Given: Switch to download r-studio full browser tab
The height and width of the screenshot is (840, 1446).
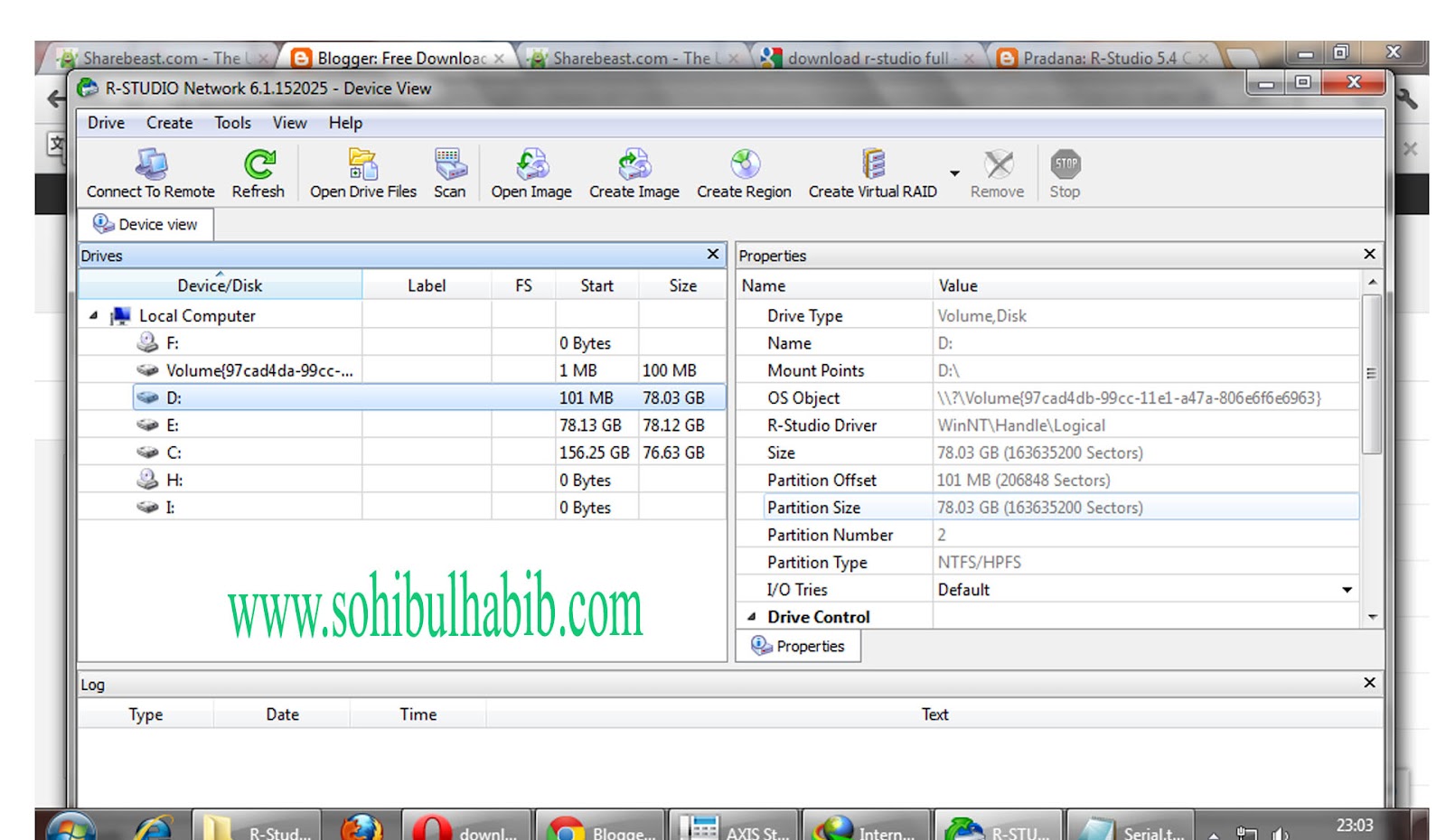Looking at the screenshot, I should (868, 58).
